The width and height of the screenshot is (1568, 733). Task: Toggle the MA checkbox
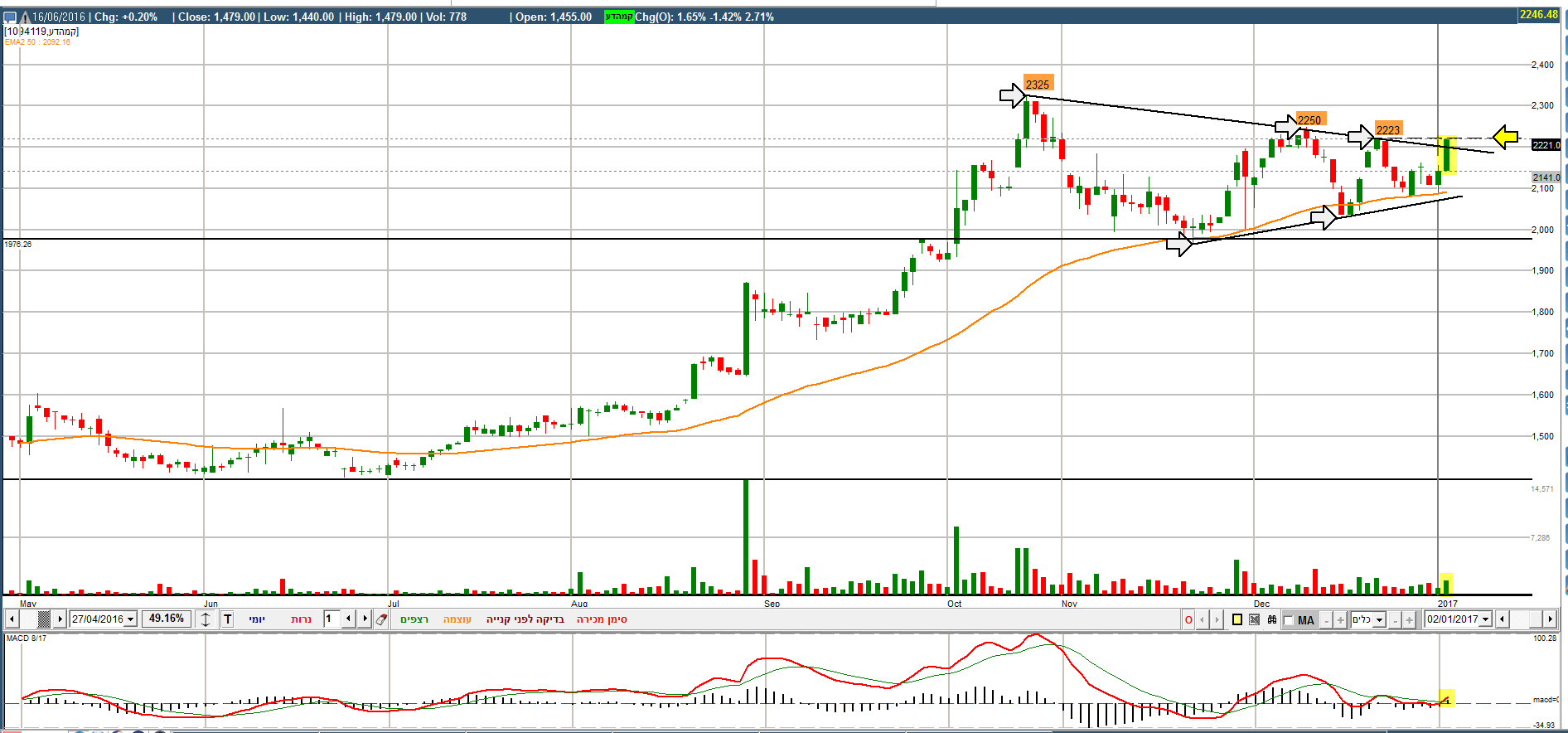[x=1288, y=620]
